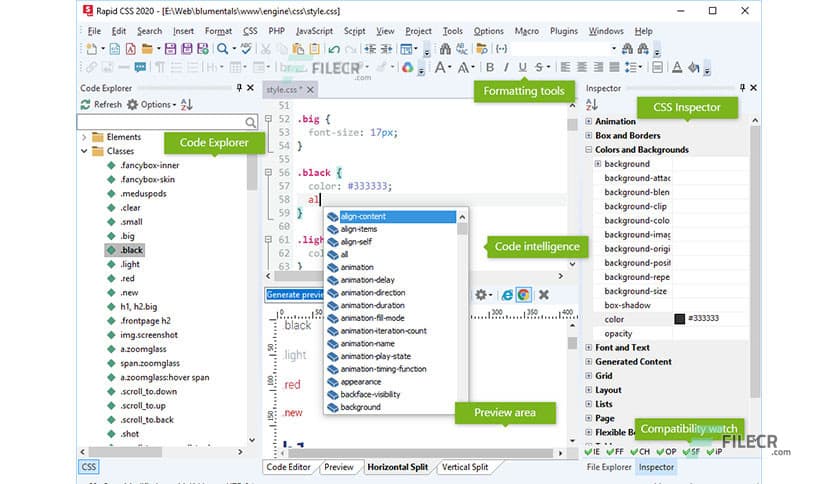Open the CSS menu
This screenshot has width=836, height=484.
(x=250, y=31)
